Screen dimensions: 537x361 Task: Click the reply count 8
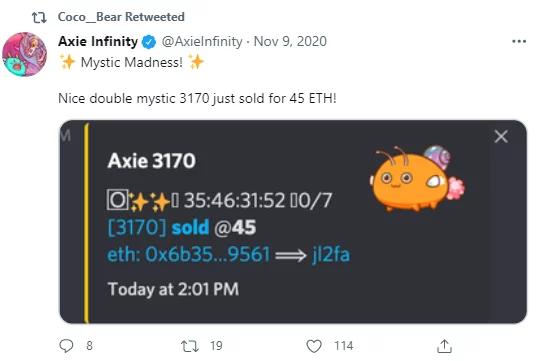(89, 346)
